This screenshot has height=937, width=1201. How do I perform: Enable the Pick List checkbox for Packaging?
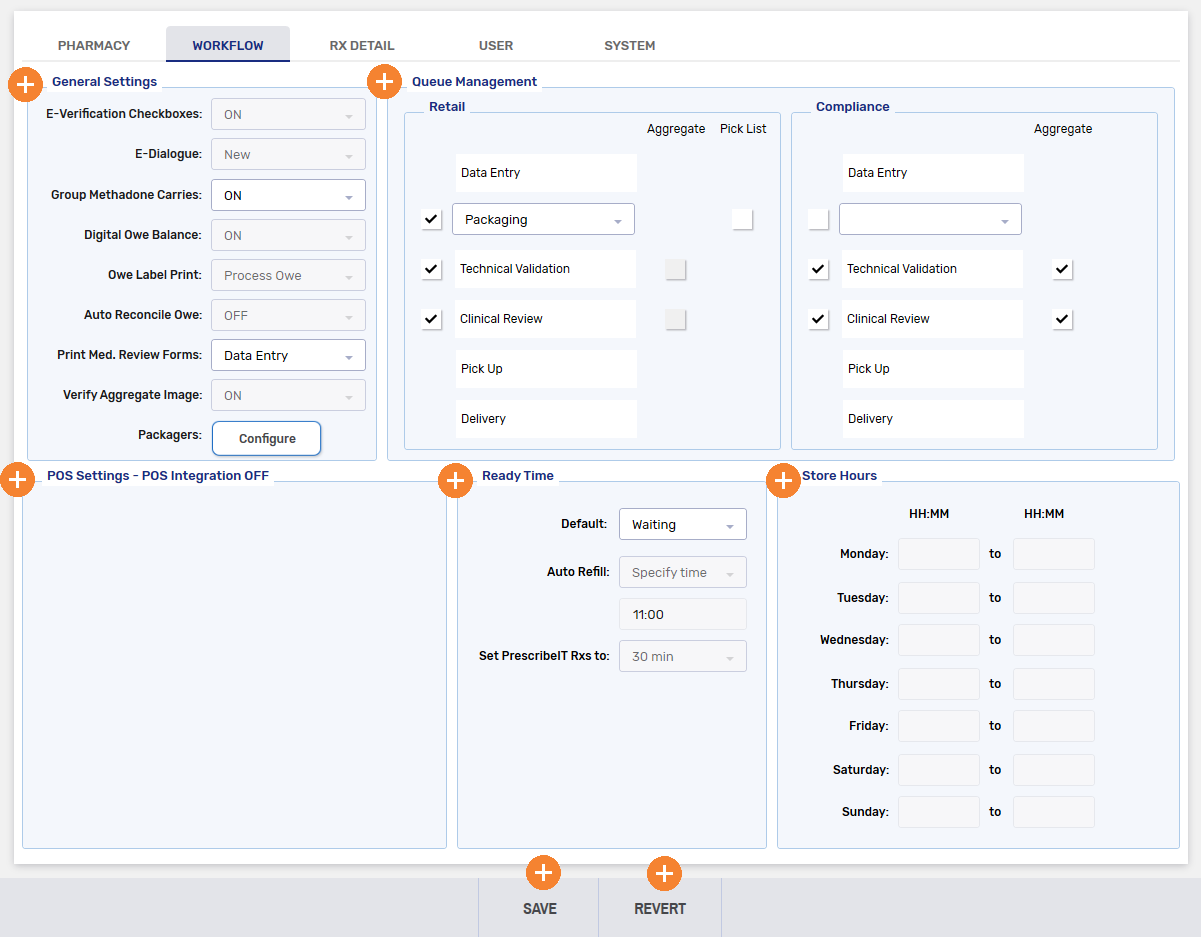pyautogui.click(x=742, y=219)
